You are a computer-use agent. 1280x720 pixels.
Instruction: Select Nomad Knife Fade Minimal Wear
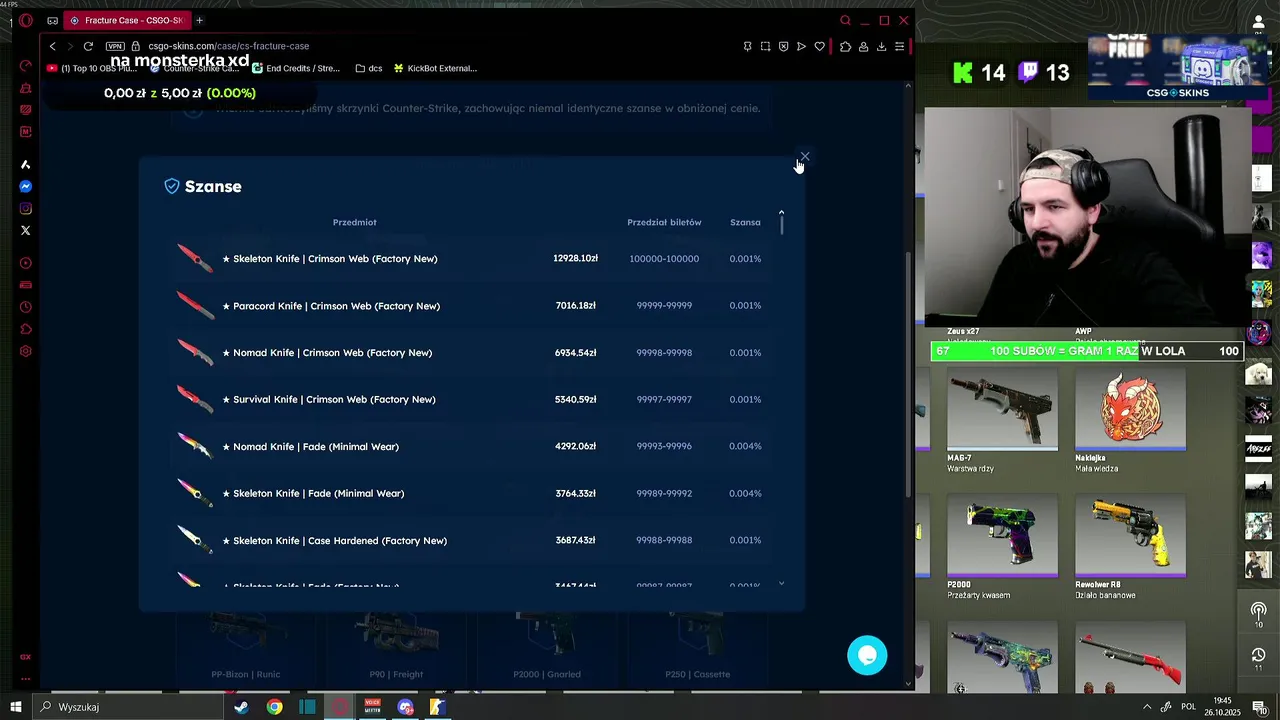tap(471, 447)
